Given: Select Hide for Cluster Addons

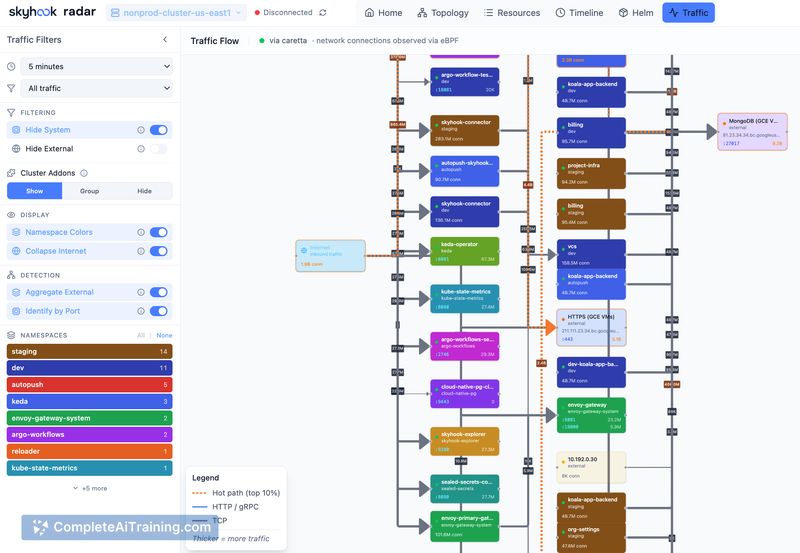Looking at the screenshot, I should click(x=144, y=191).
